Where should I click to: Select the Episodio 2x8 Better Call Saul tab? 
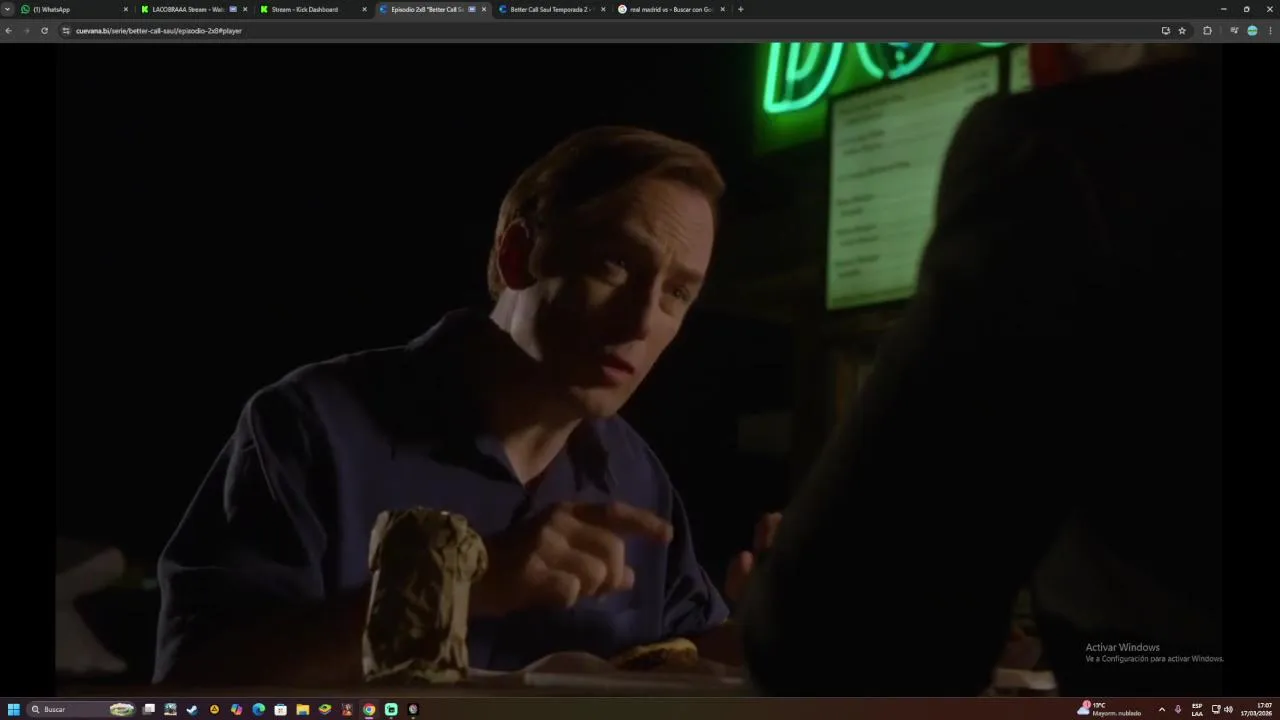point(432,9)
